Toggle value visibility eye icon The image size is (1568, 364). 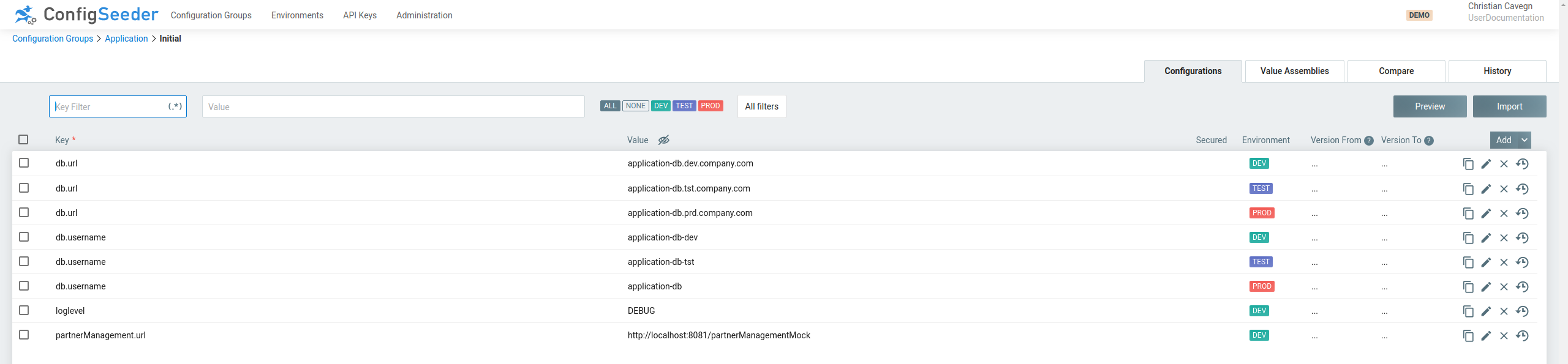pyautogui.click(x=663, y=140)
